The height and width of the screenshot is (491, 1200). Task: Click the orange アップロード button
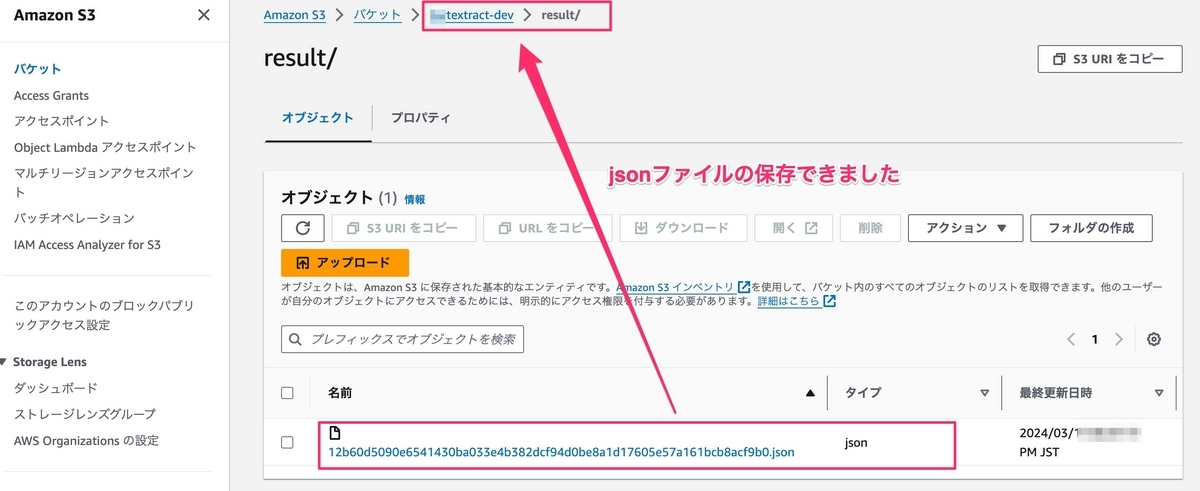point(345,263)
